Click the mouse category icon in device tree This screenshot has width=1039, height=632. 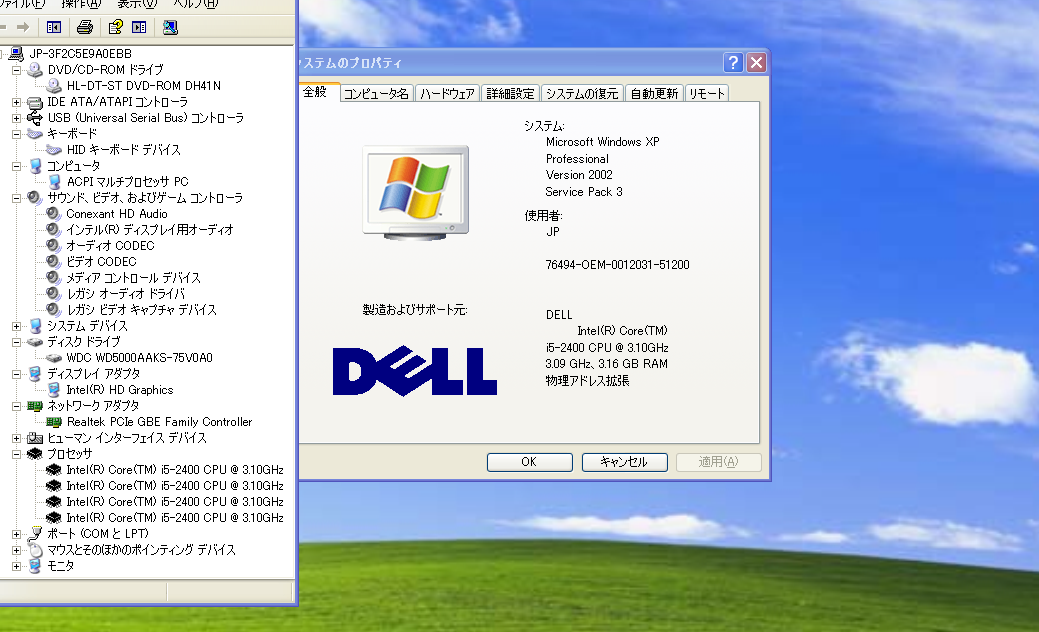35,550
